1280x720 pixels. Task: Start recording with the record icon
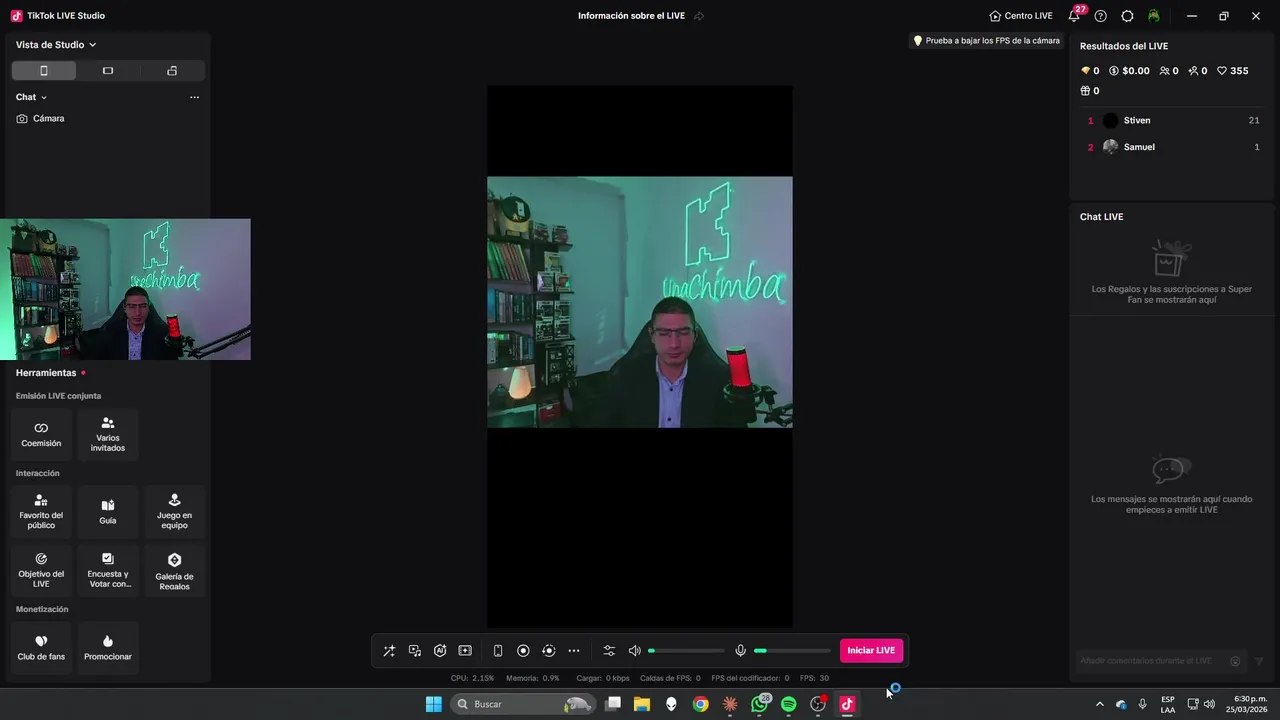coord(523,651)
